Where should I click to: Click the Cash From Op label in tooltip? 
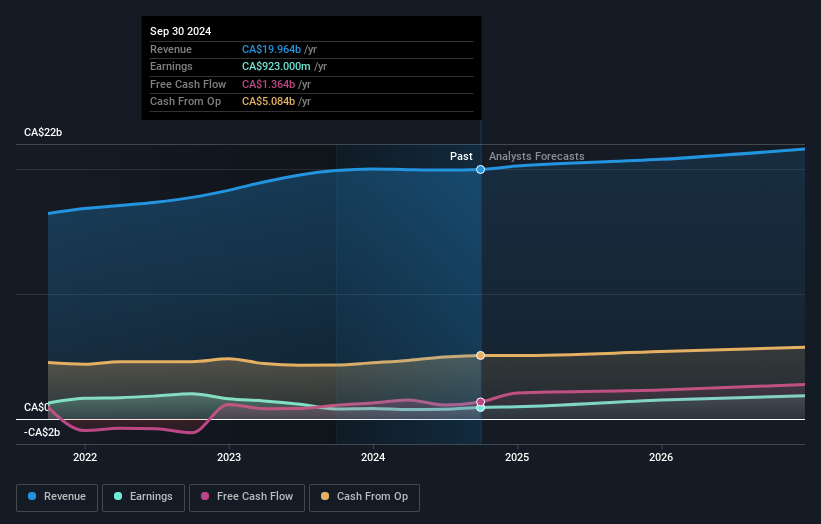click(x=185, y=102)
